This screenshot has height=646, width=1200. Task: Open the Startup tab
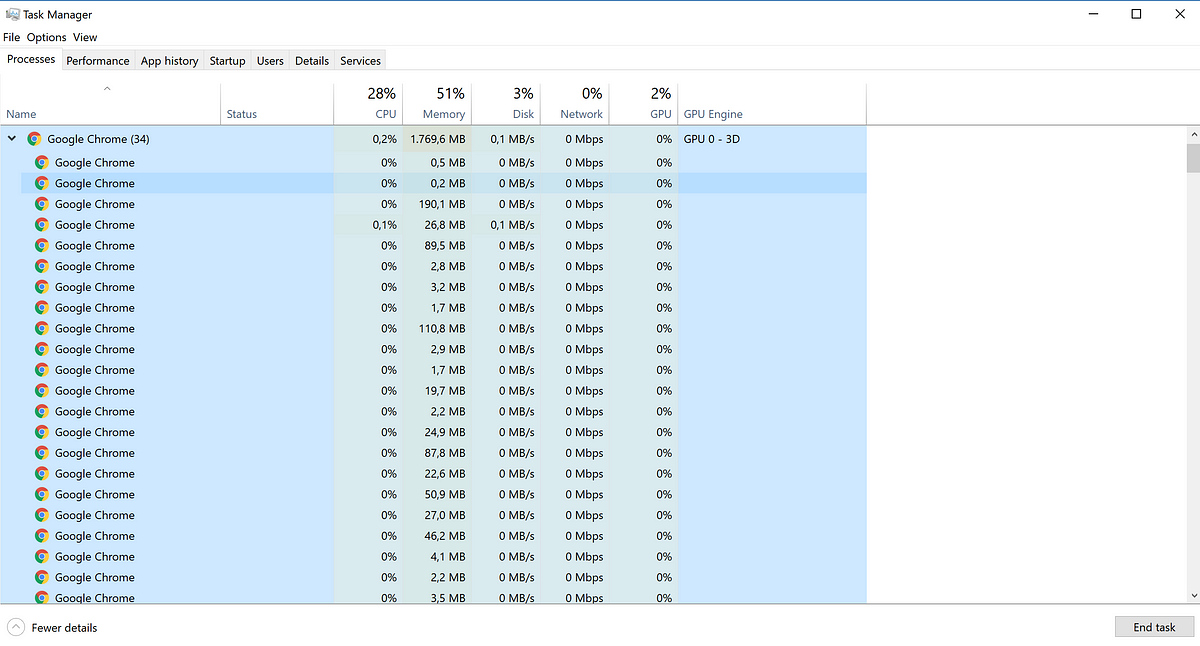pyautogui.click(x=227, y=61)
